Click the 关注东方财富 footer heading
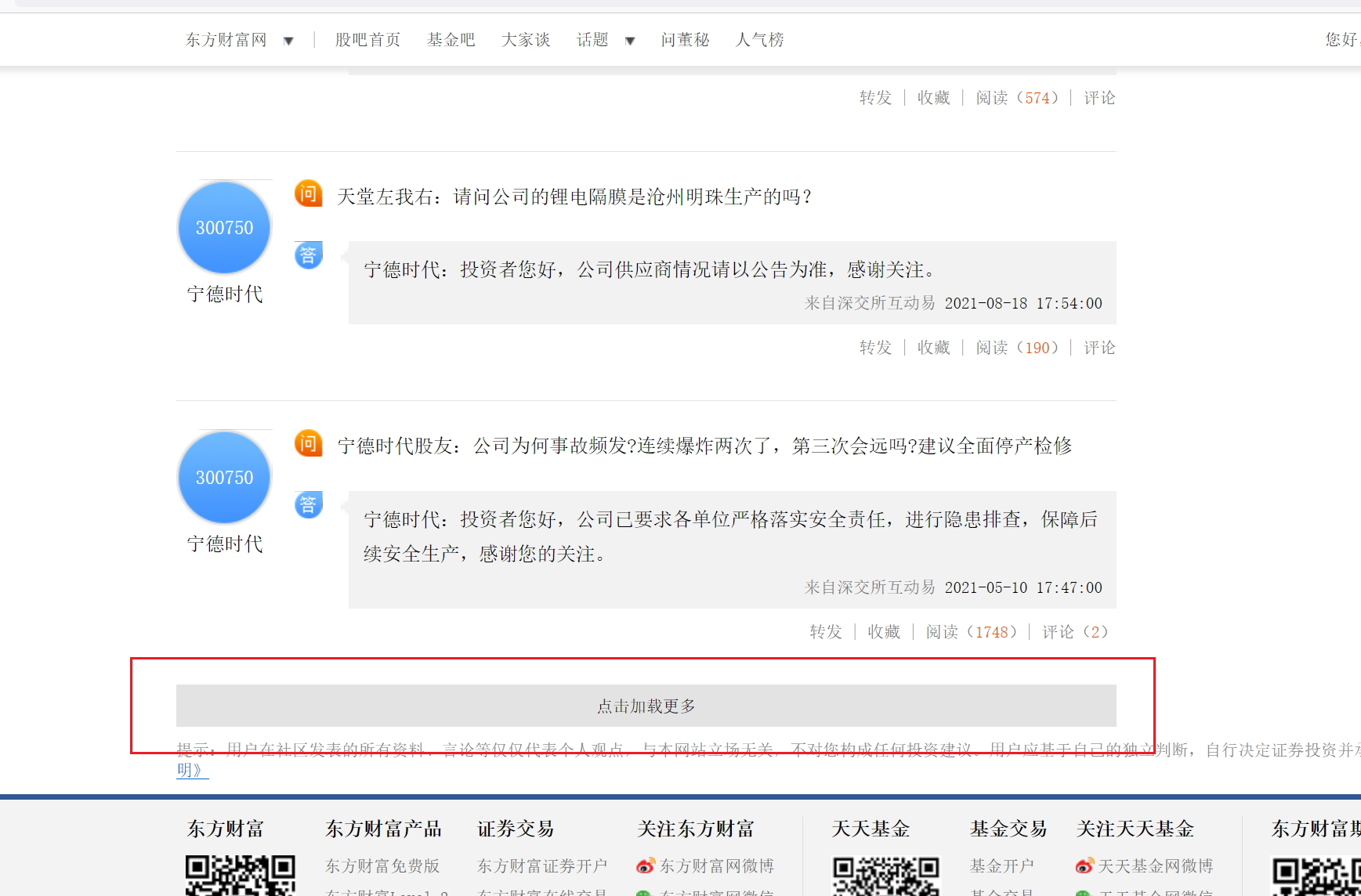Screen dimensions: 1361x896 click(x=696, y=829)
